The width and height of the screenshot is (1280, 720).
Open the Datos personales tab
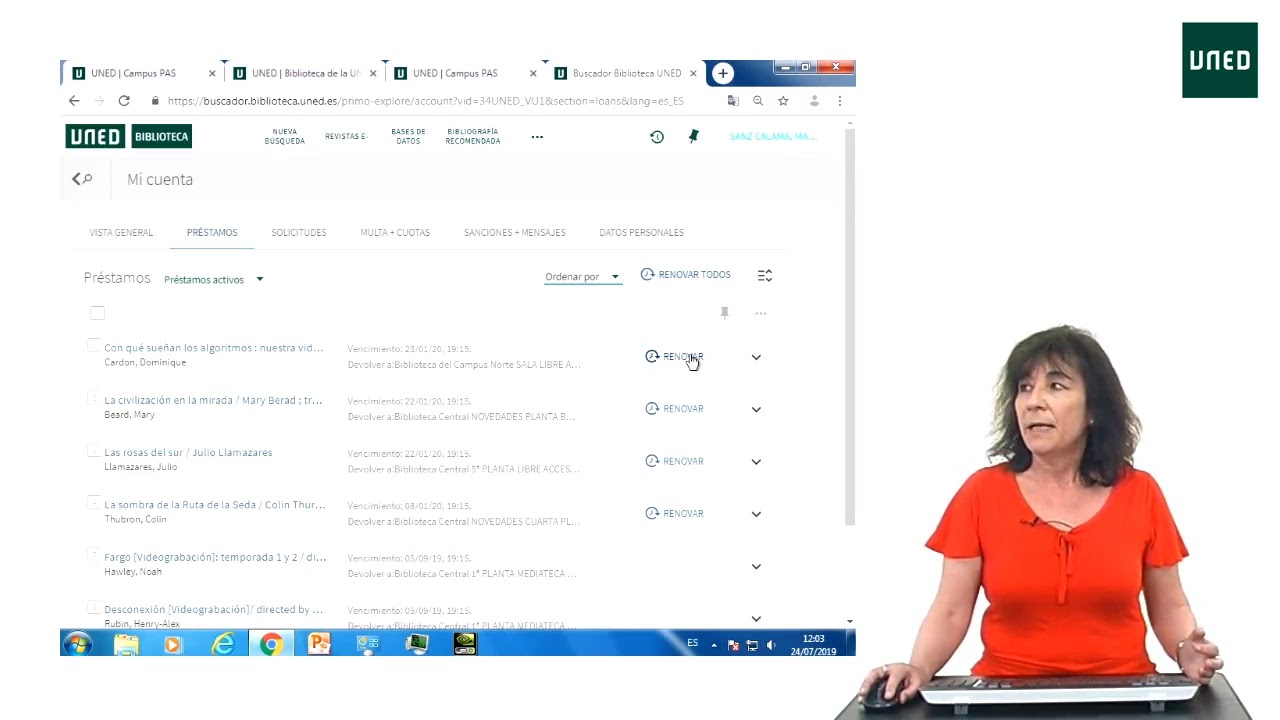(641, 233)
